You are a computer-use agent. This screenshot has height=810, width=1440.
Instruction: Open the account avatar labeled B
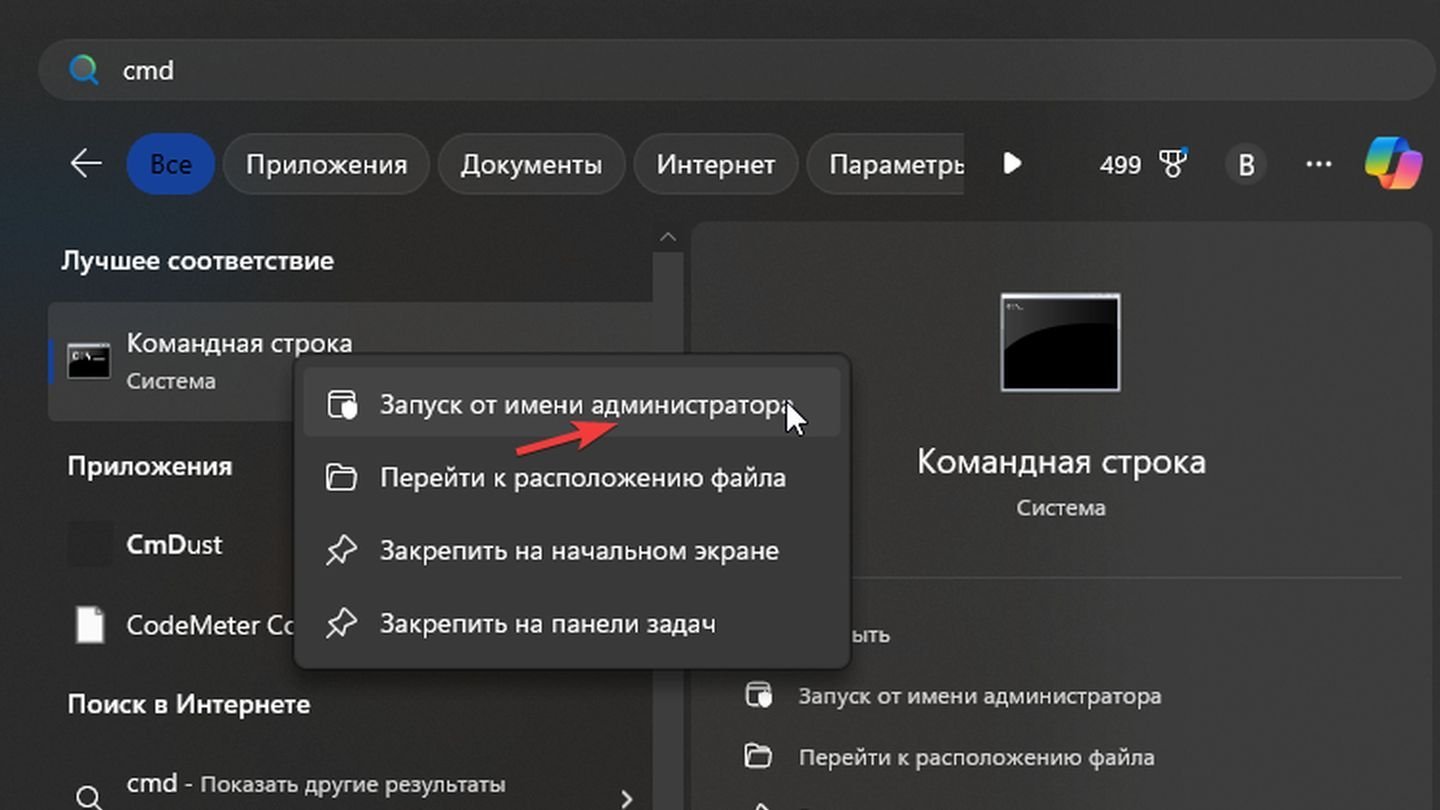[1246, 164]
